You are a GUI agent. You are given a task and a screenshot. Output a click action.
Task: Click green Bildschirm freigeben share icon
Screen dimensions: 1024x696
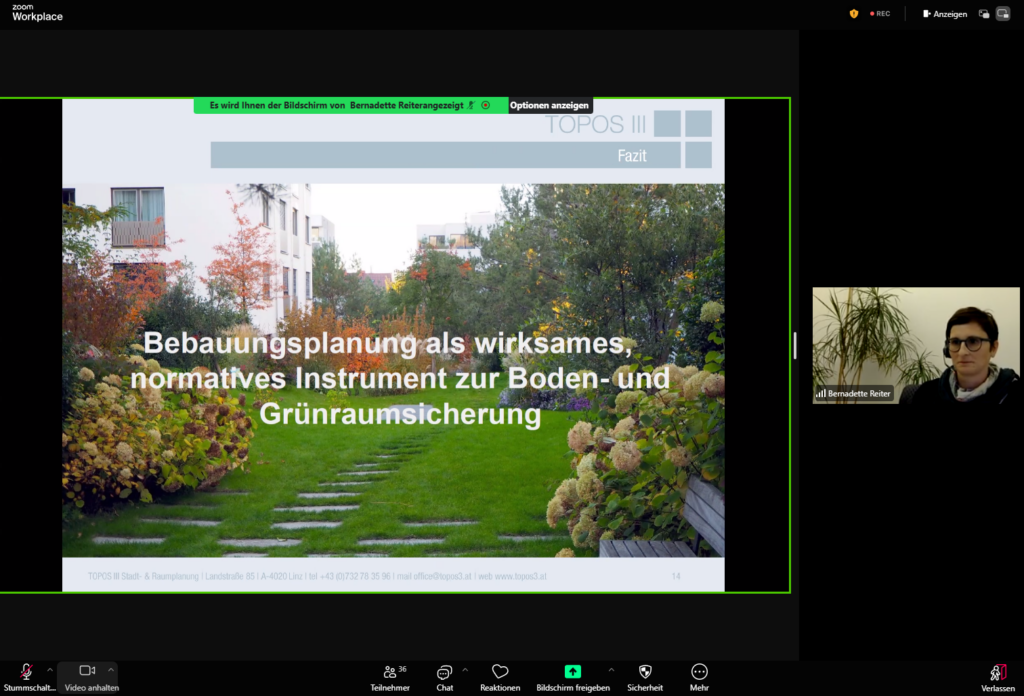pyautogui.click(x=572, y=672)
